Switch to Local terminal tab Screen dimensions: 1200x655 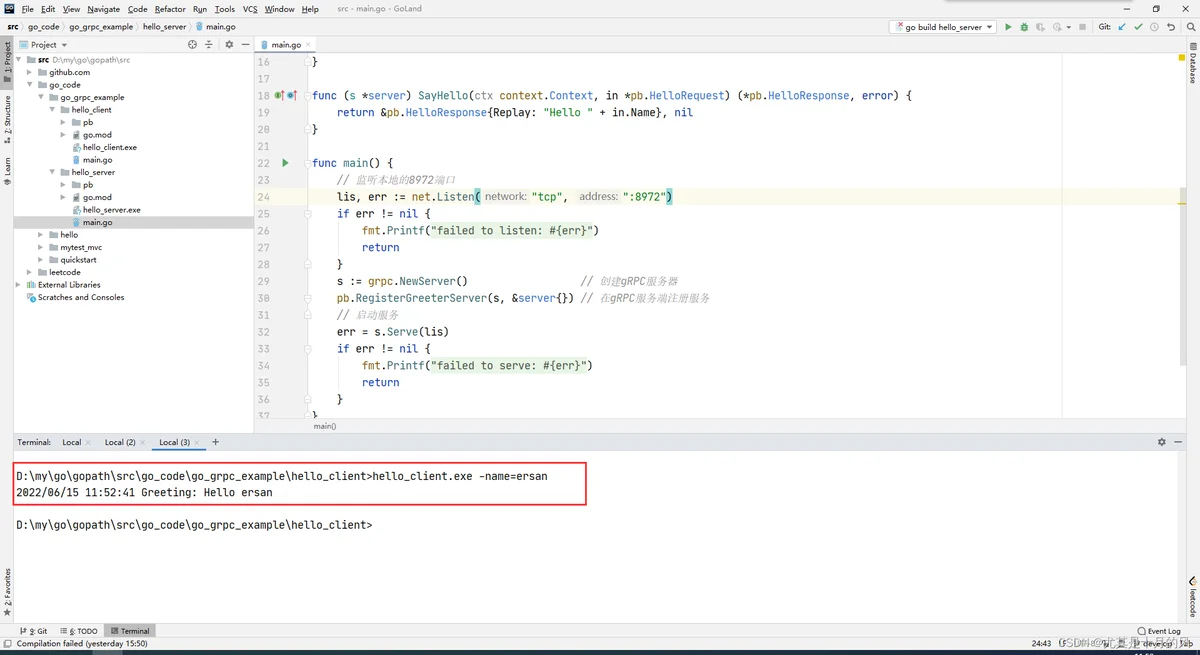click(71, 442)
